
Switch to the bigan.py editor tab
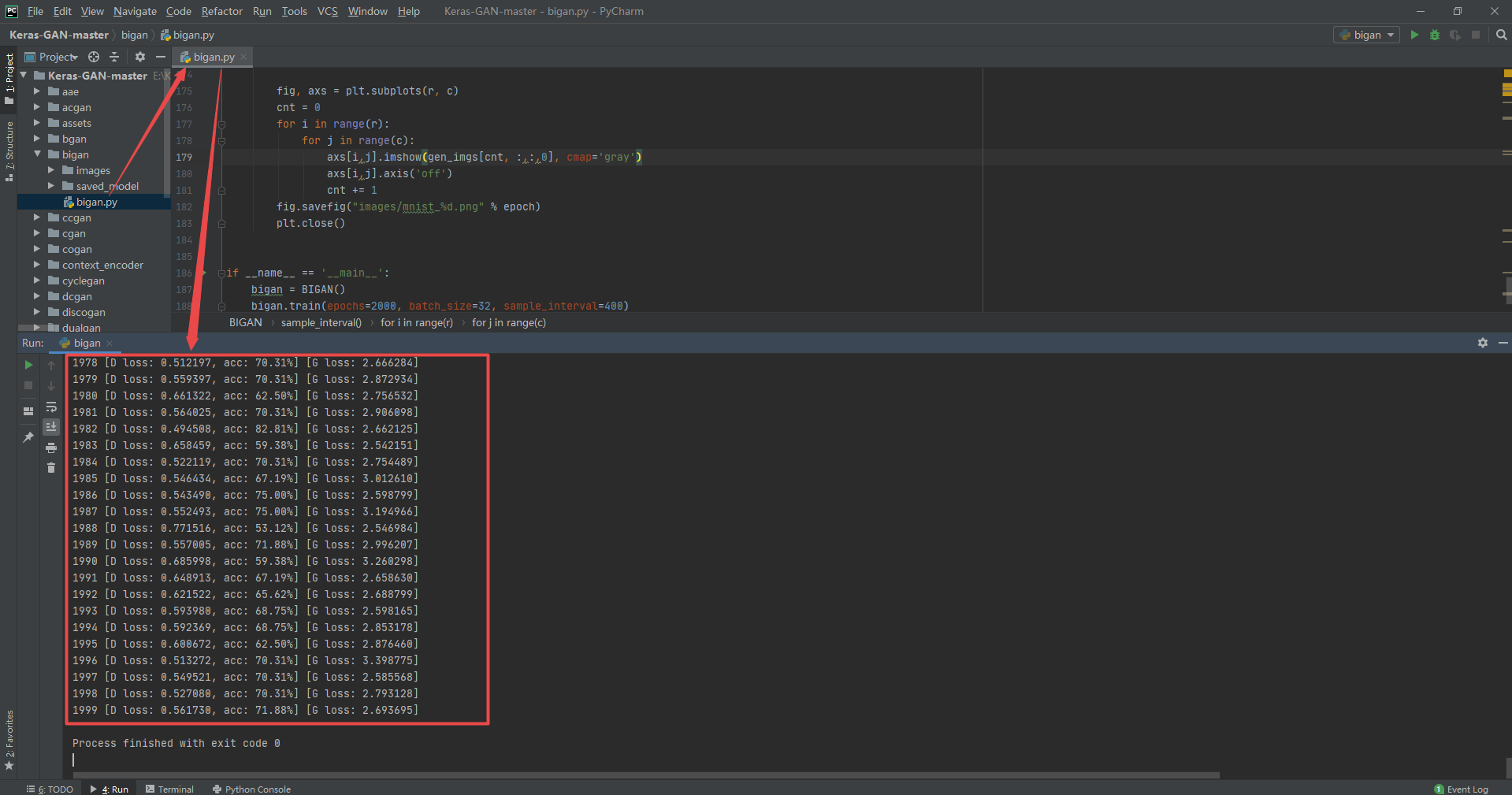coord(214,57)
